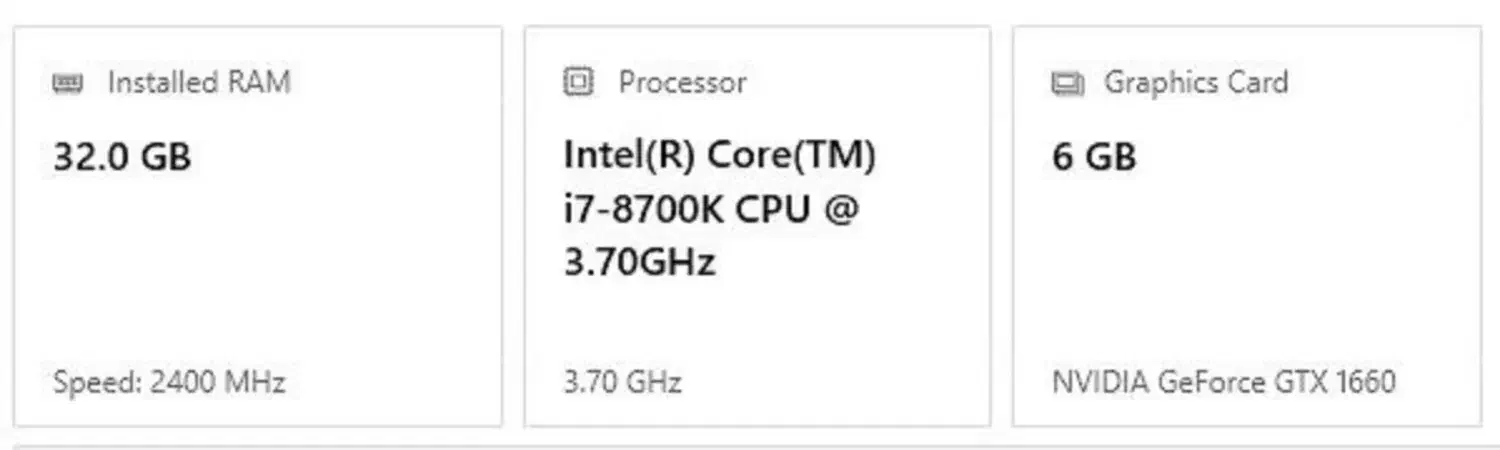This screenshot has height=450, width=1500.
Task: Click the 6 GB graphics memory value
Action: [1094, 157]
